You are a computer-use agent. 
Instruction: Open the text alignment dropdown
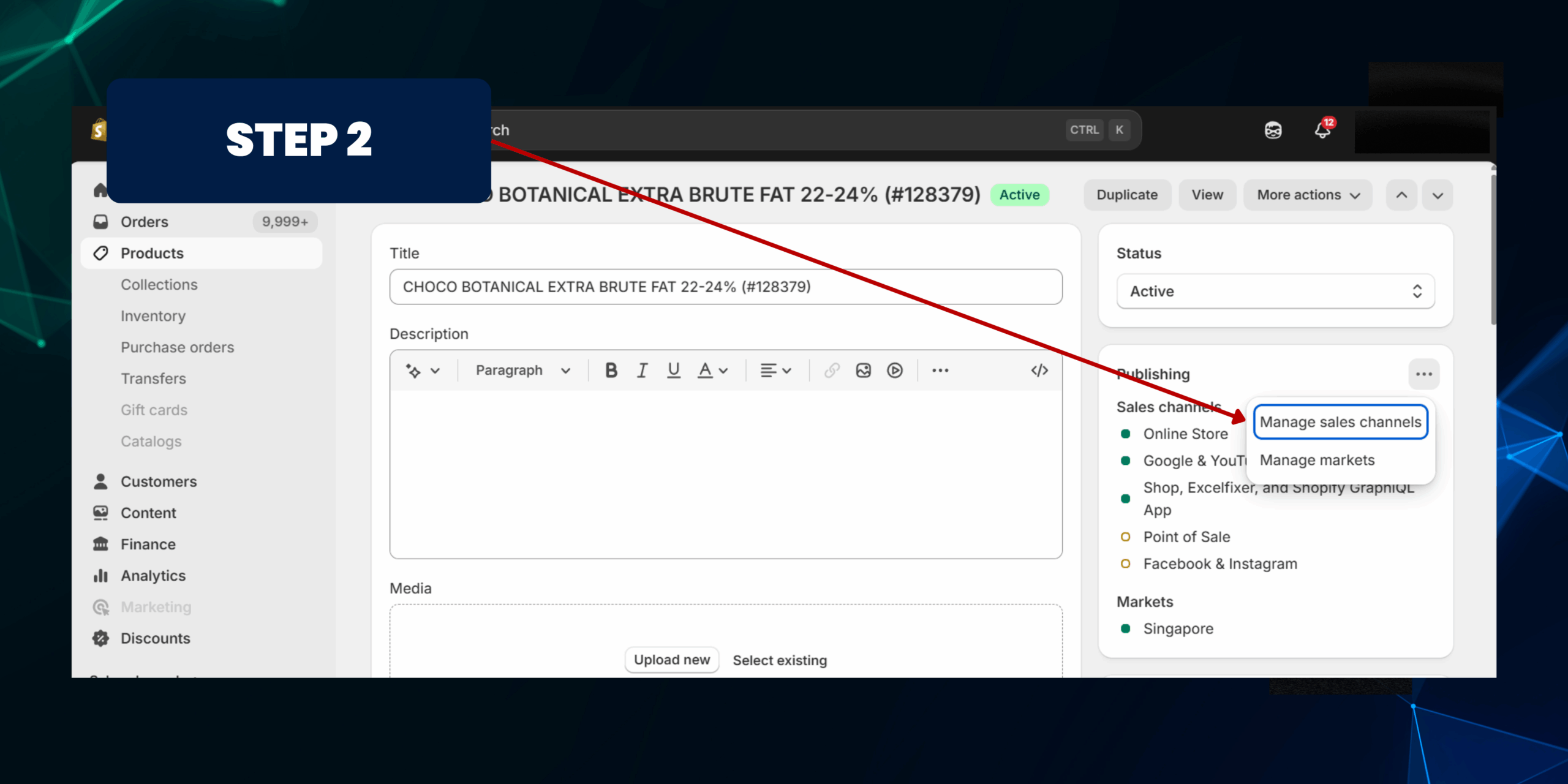coord(775,371)
